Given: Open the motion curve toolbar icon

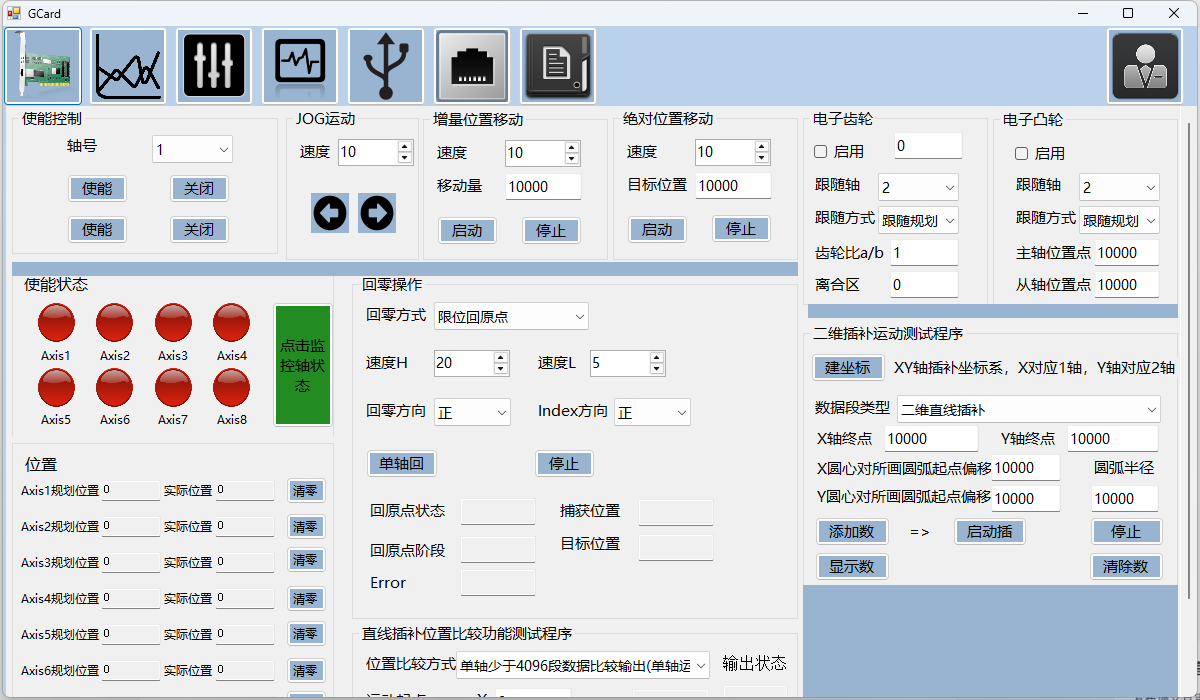Looking at the screenshot, I should [127, 64].
